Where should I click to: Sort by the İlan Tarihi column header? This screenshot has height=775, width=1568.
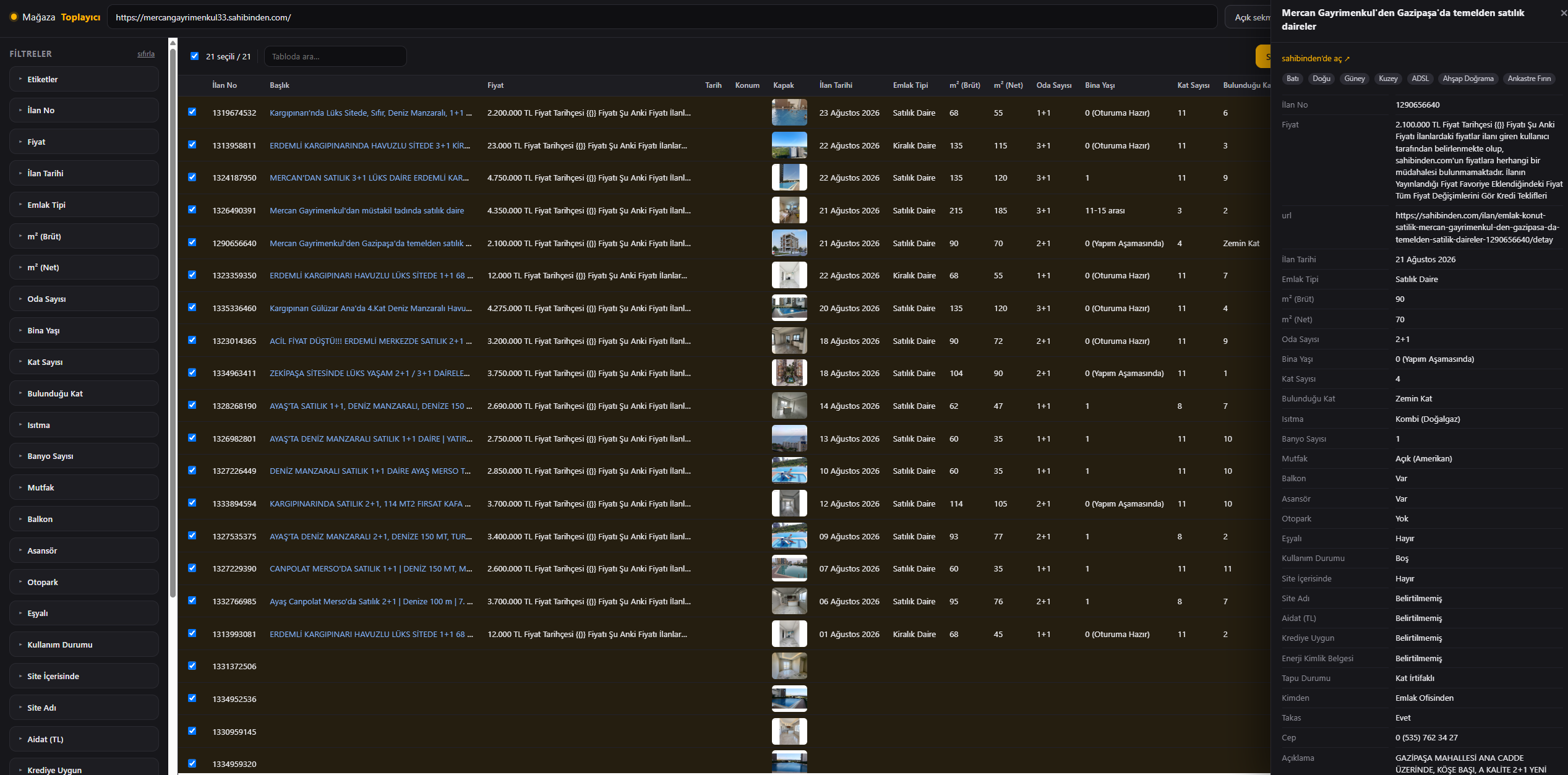pos(836,85)
